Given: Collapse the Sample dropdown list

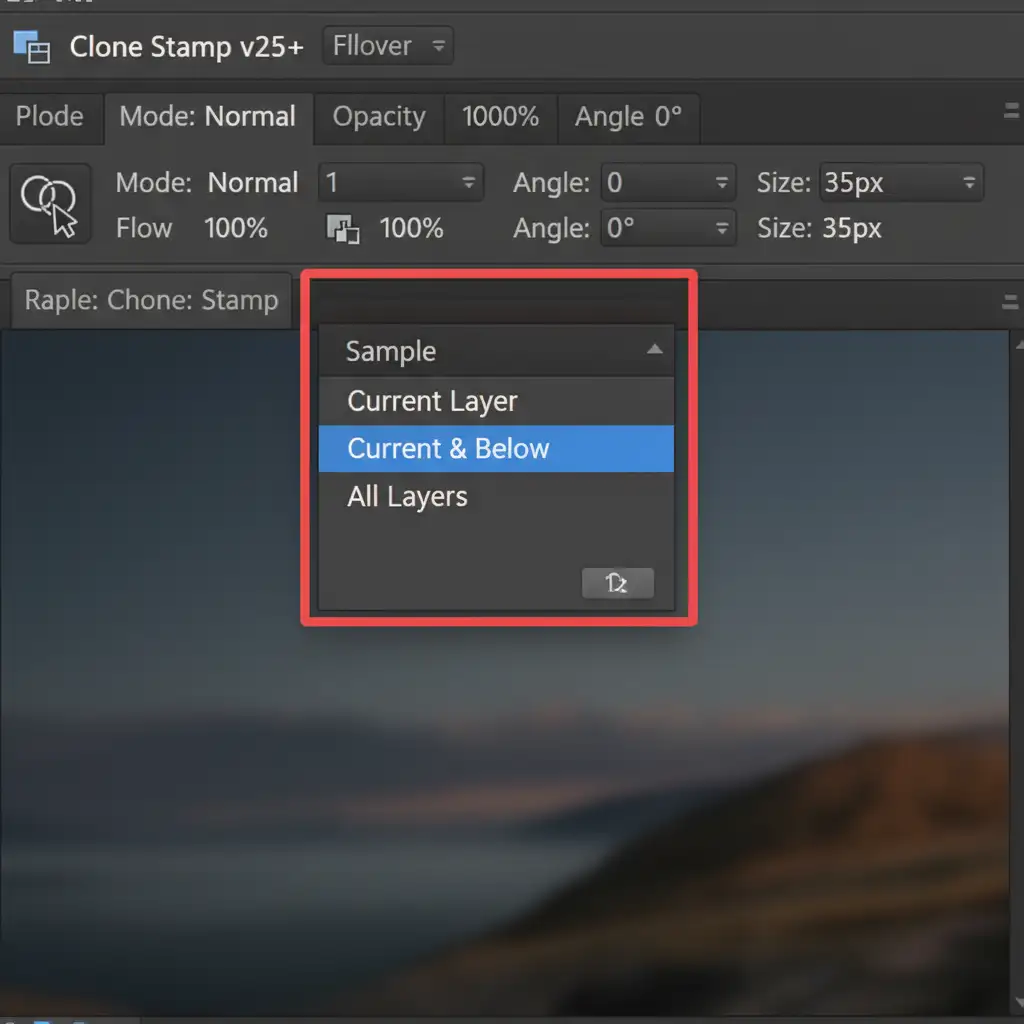Looking at the screenshot, I should pyautogui.click(x=654, y=350).
